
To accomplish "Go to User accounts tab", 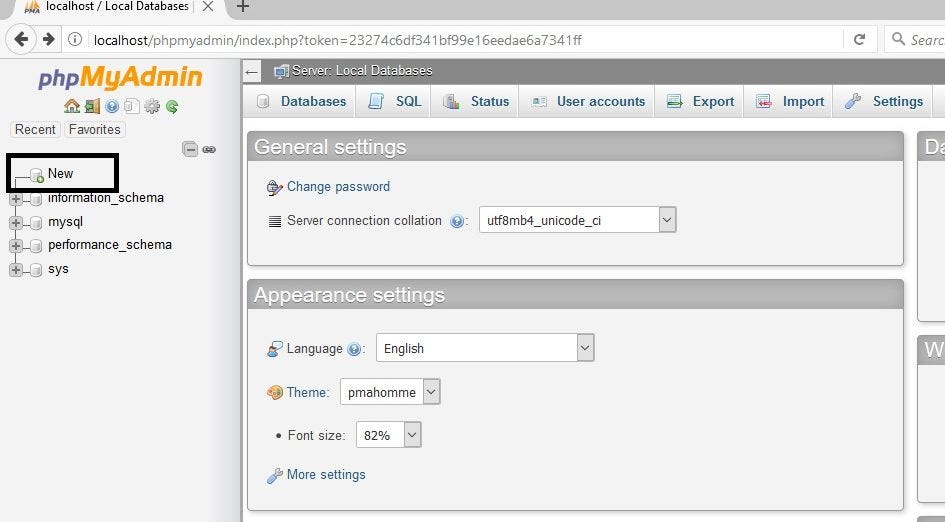I will (x=588, y=101).
